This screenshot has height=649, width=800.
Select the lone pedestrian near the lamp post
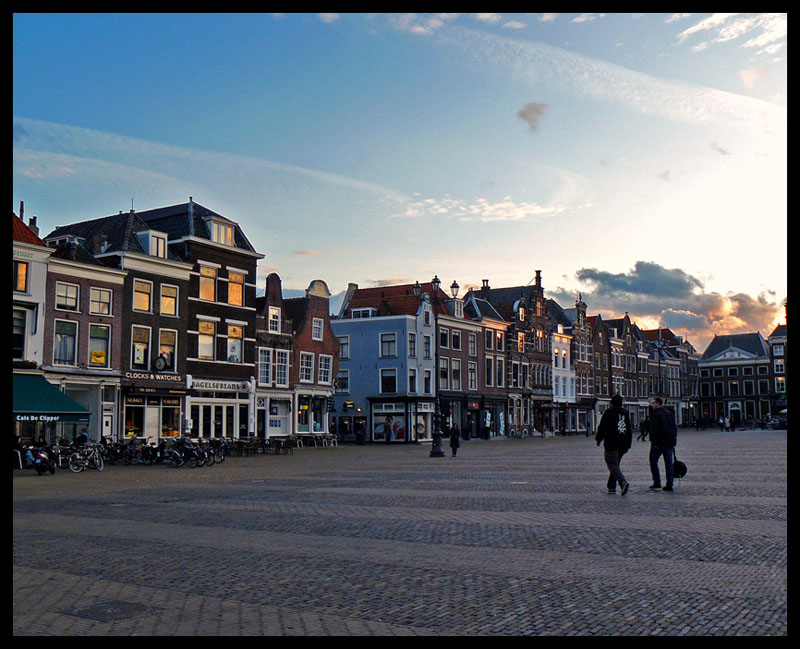pyautogui.click(x=454, y=438)
